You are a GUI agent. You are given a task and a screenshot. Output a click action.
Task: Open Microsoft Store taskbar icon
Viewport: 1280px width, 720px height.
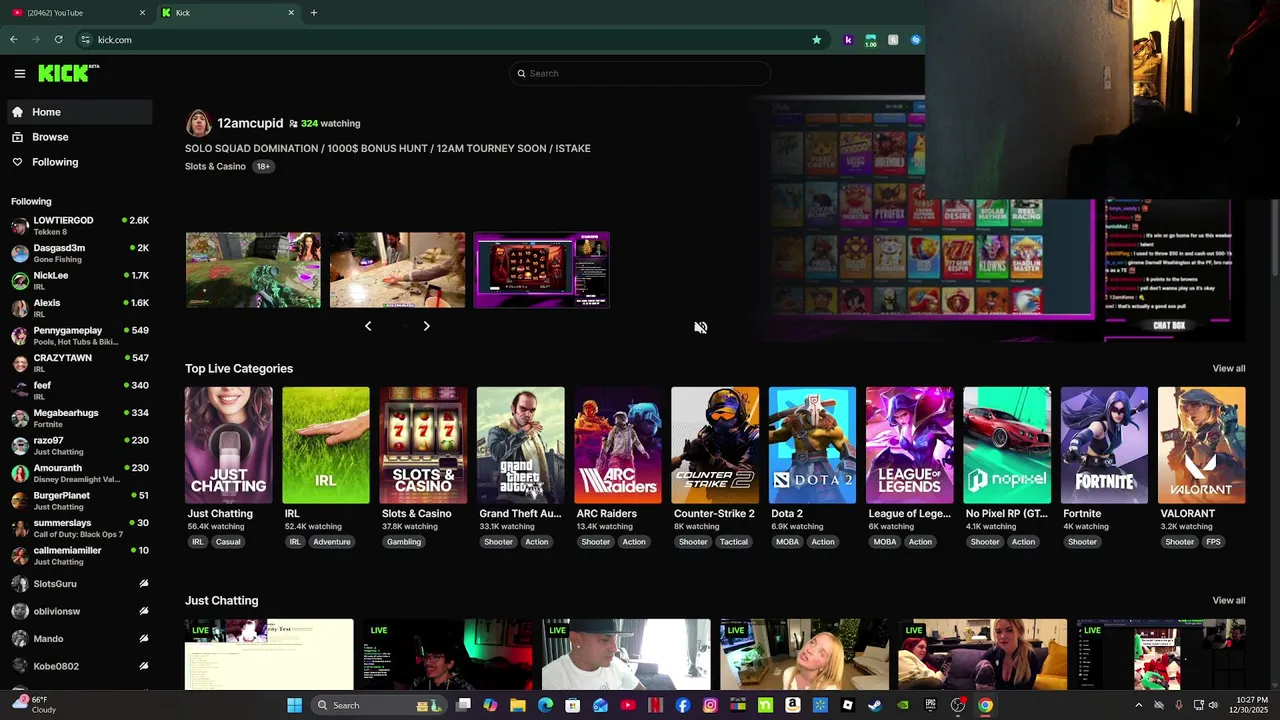(573, 705)
